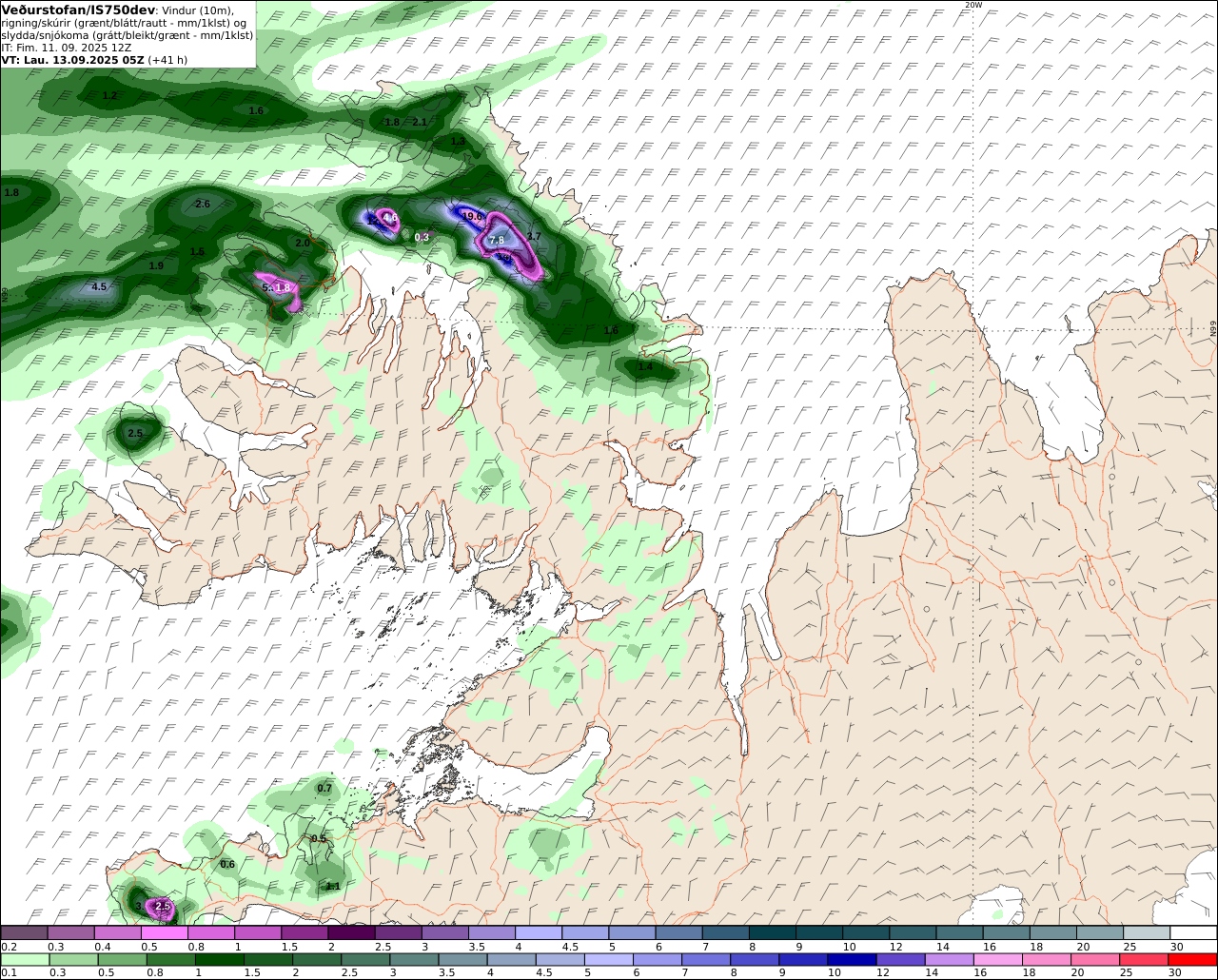Choose the dark teal swatch labelled 8 in upper row
Screen dimensions: 1218x980
[772, 932]
